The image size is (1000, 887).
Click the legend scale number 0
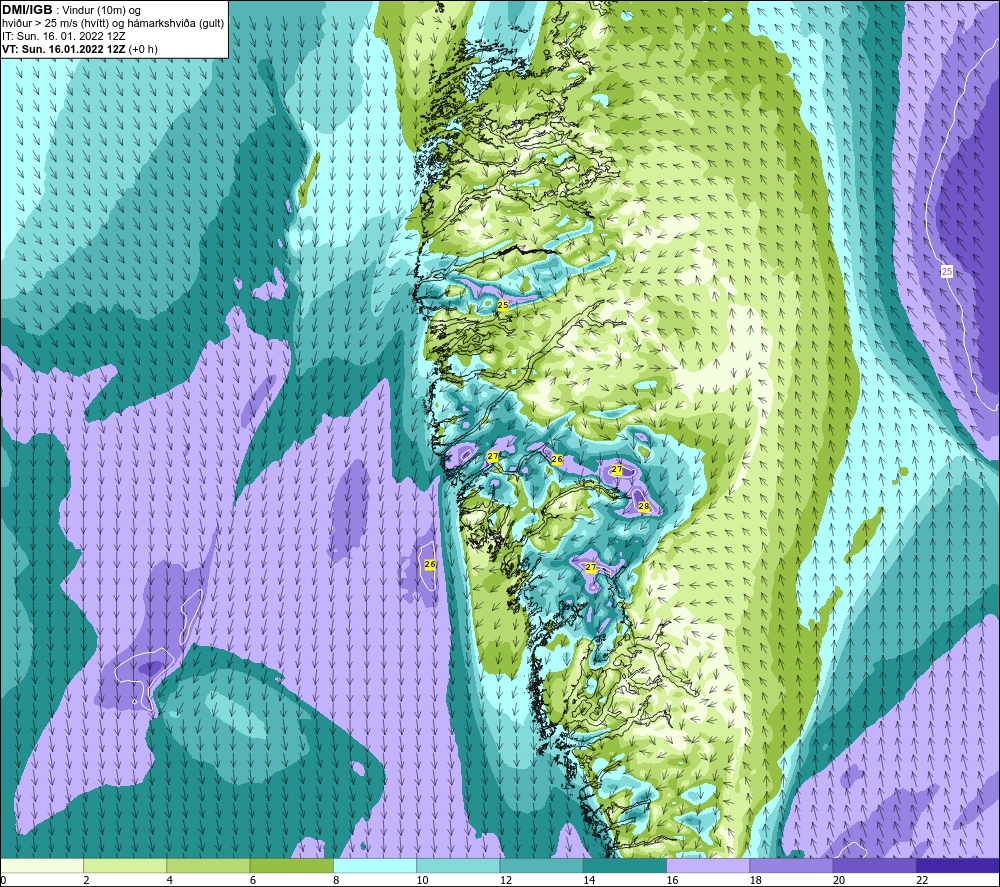click(x=3, y=880)
